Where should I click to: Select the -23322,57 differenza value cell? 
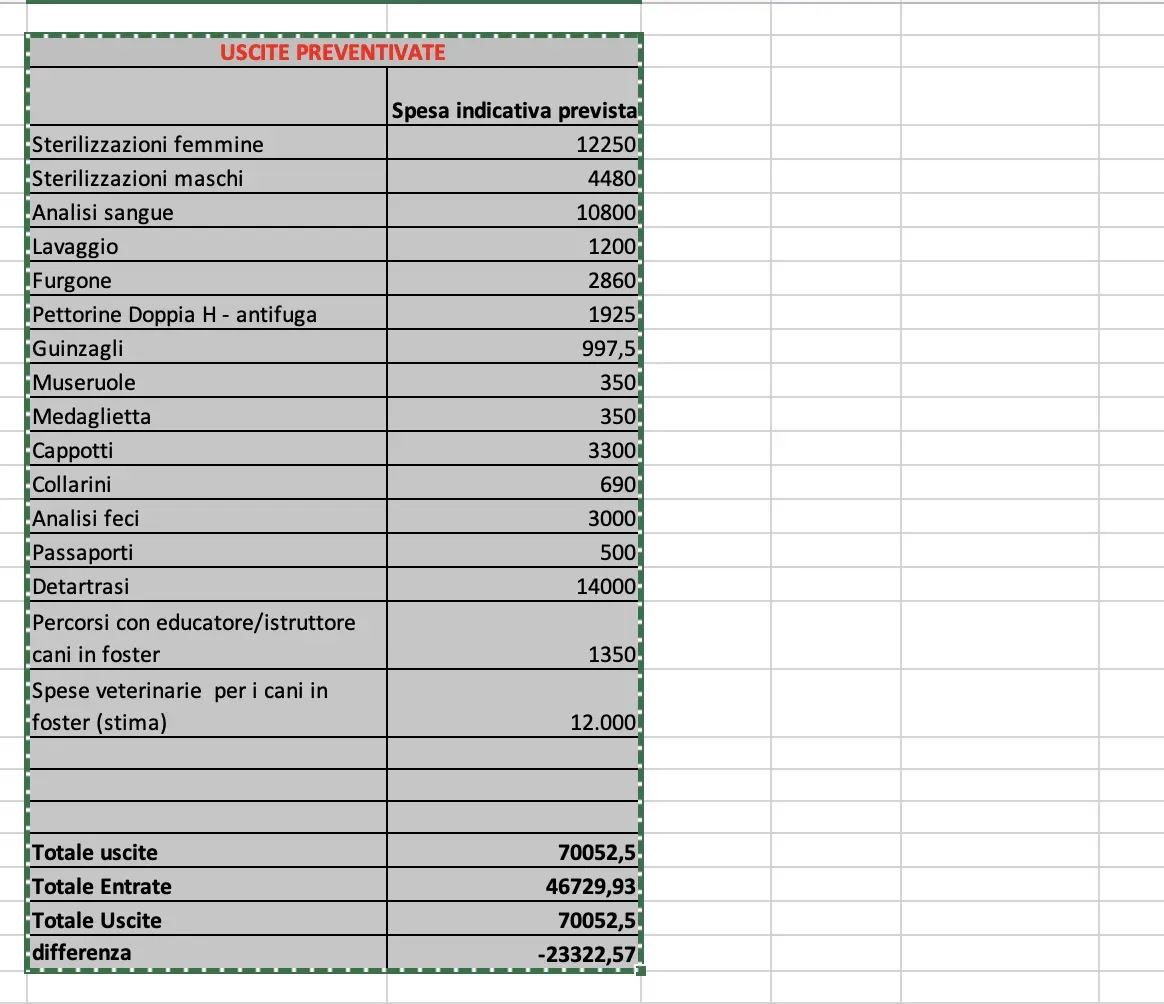(x=512, y=954)
